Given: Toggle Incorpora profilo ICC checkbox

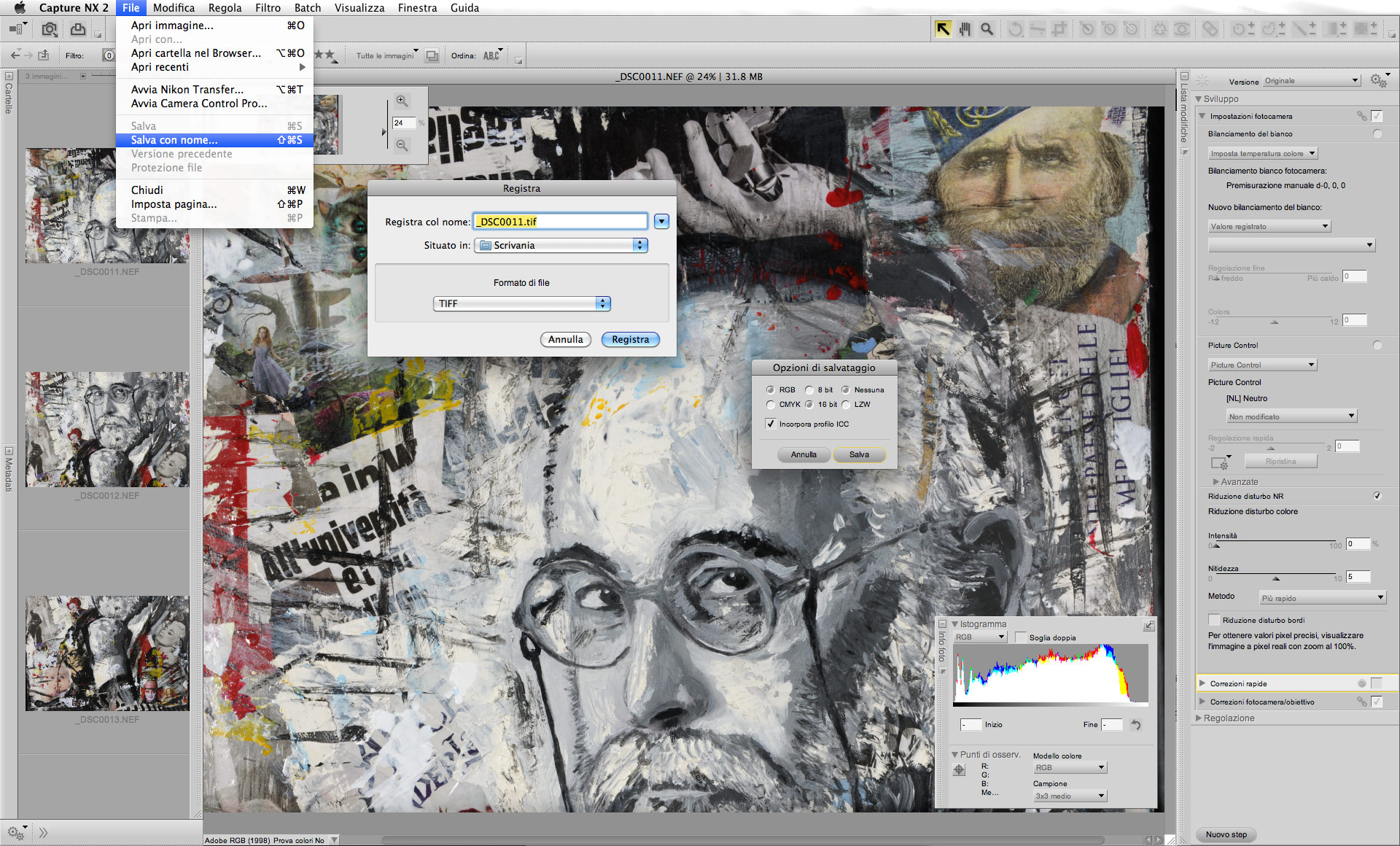Looking at the screenshot, I should coord(771,424).
